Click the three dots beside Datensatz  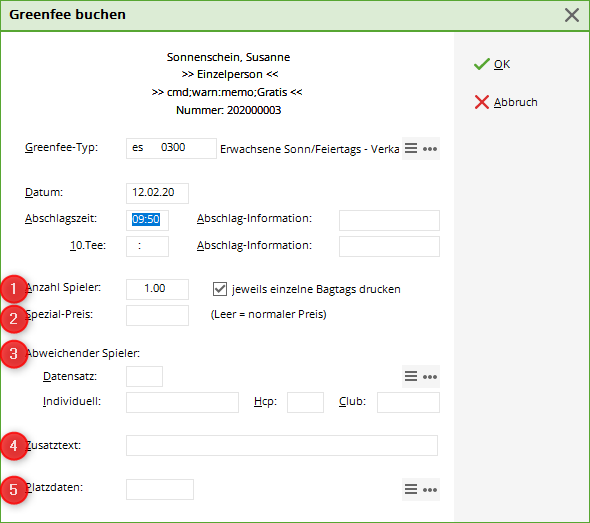click(430, 377)
